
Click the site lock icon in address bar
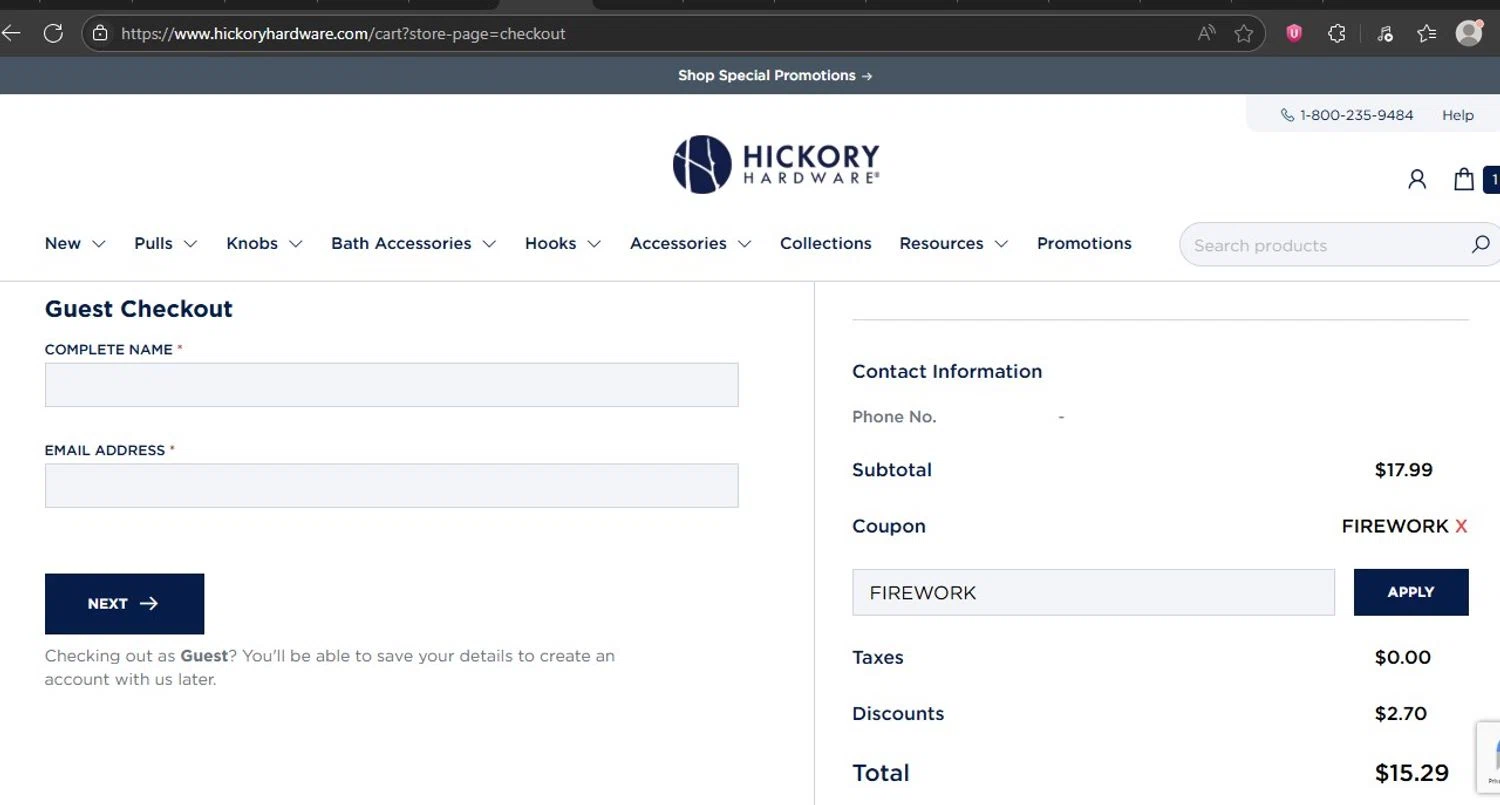click(x=100, y=33)
